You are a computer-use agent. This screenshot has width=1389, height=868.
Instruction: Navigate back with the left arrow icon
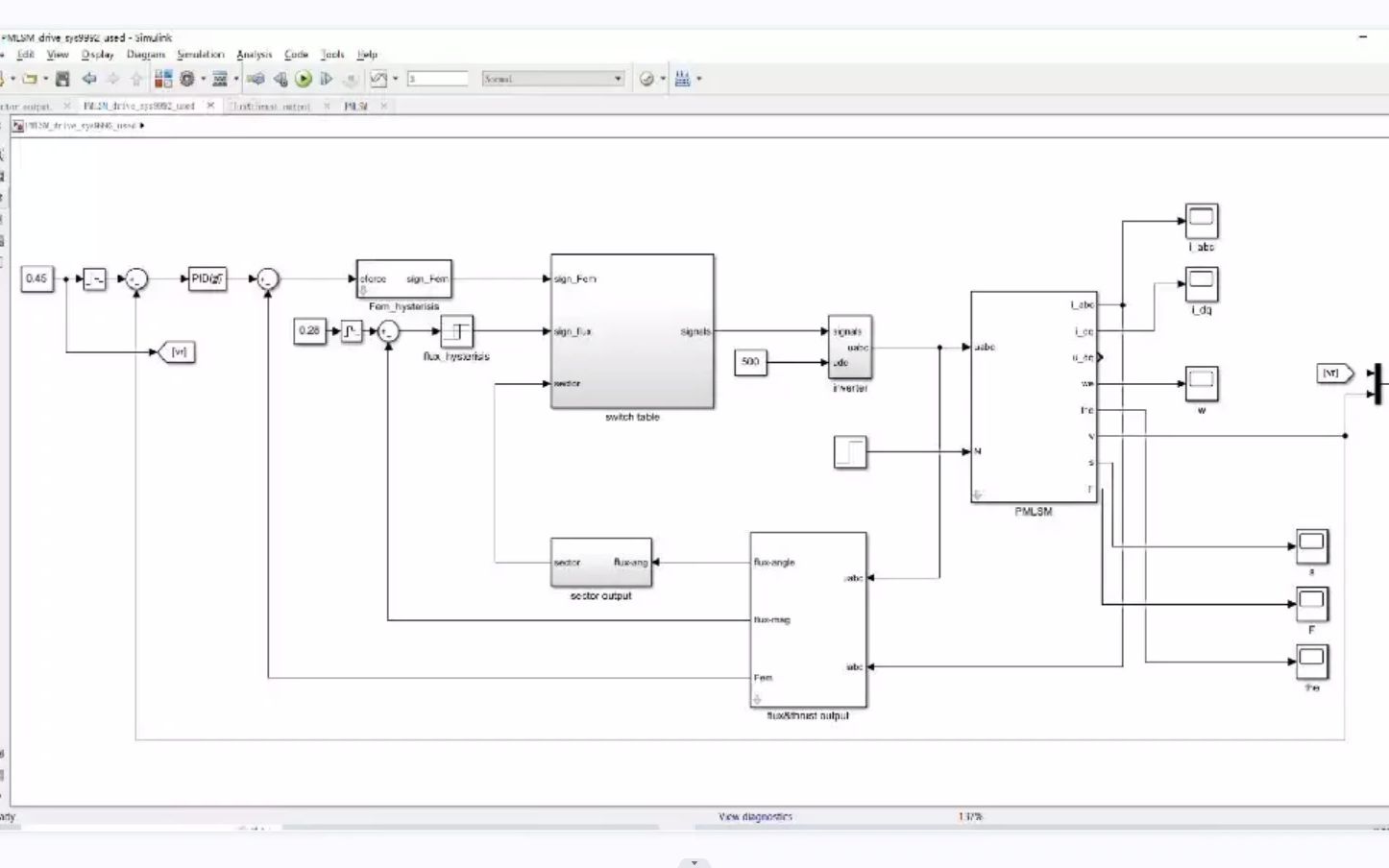coord(89,79)
